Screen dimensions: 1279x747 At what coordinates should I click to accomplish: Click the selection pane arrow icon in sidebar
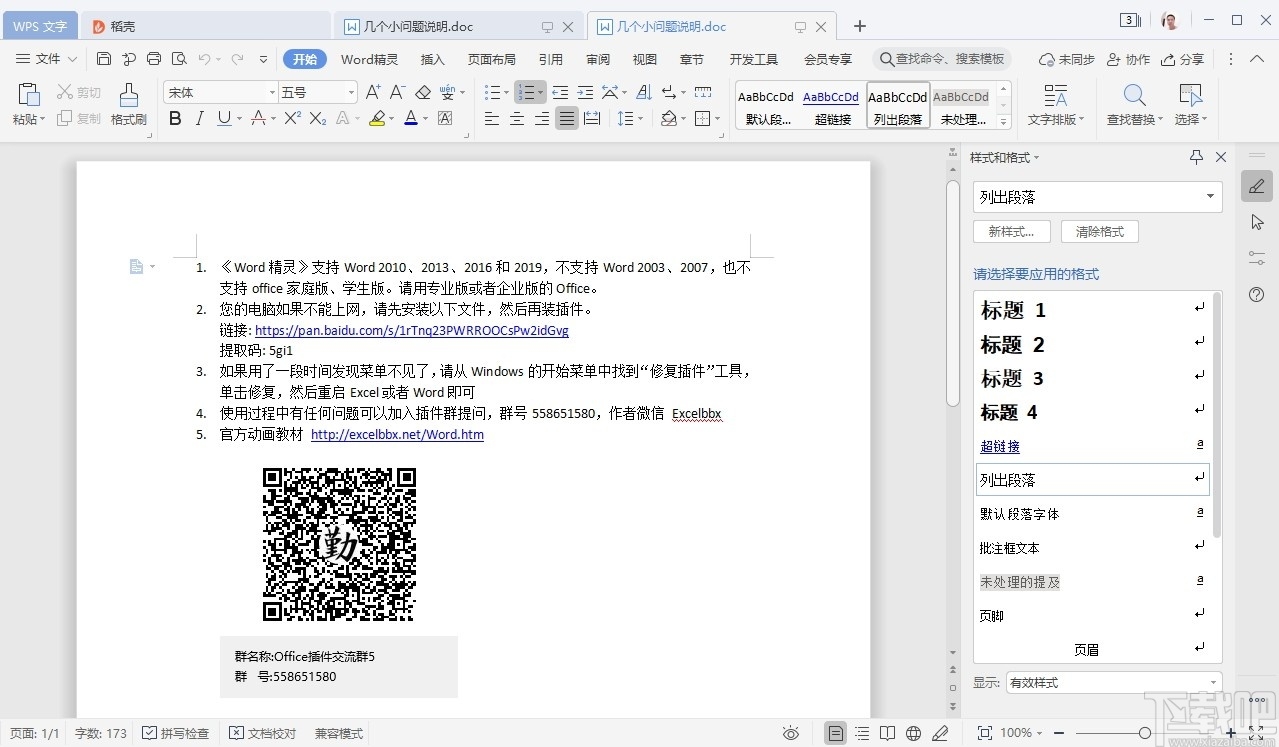(1257, 222)
